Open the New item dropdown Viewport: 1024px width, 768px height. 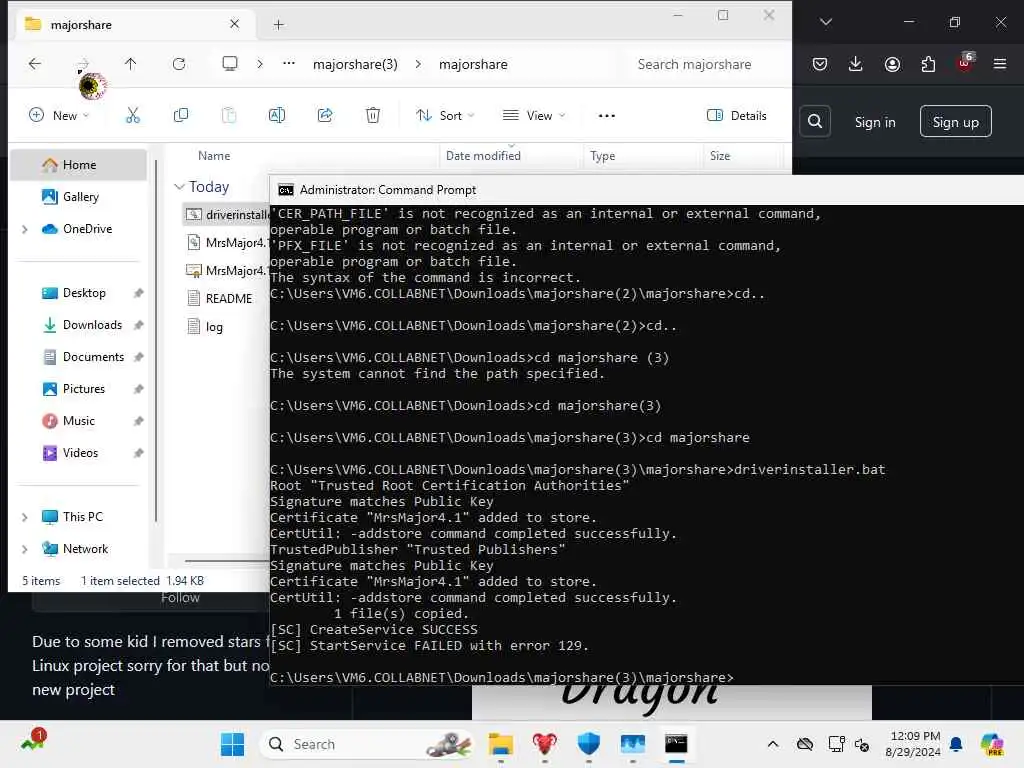pyautogui.click(x=59, y=116)
